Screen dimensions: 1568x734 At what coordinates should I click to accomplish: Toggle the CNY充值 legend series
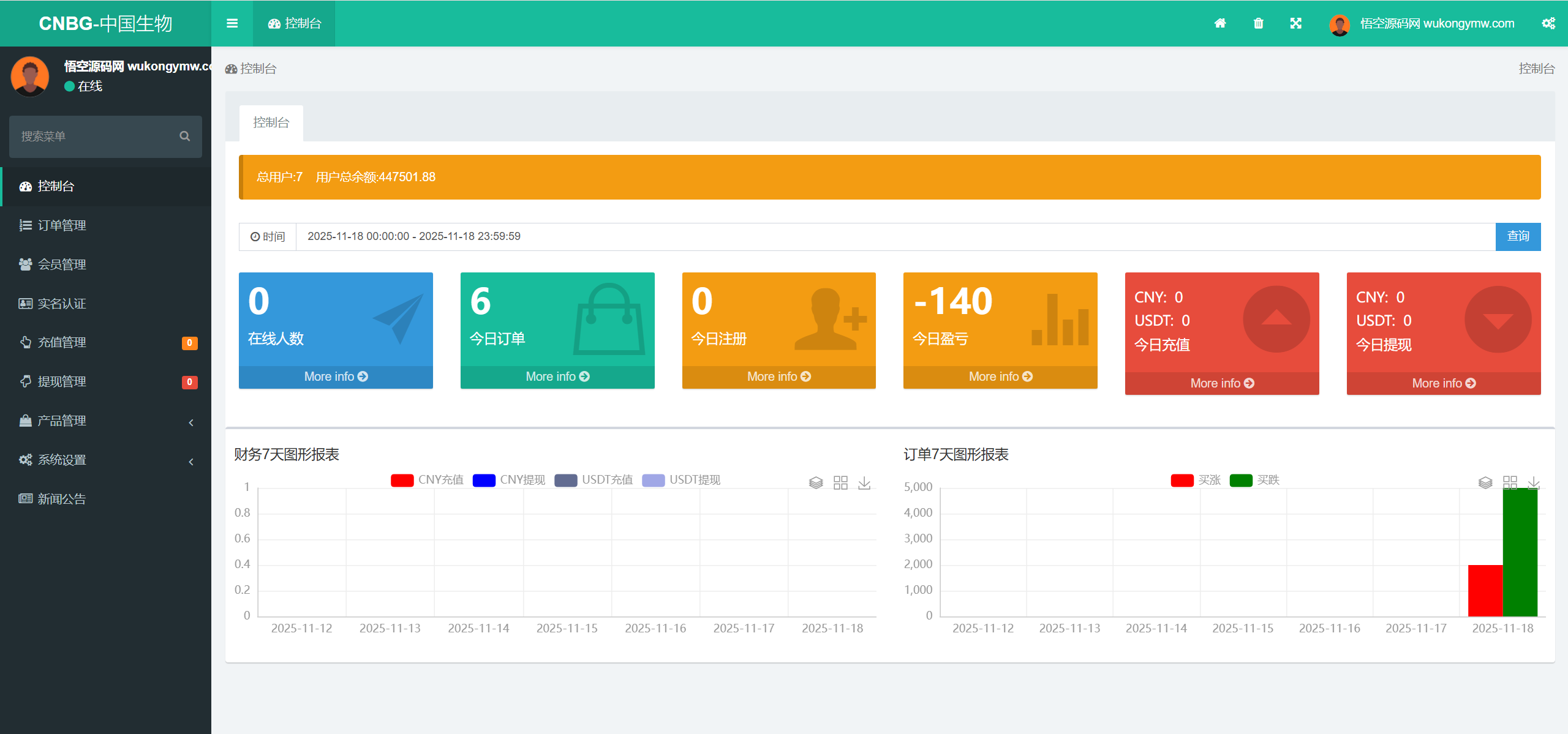(x=402, y=480)
